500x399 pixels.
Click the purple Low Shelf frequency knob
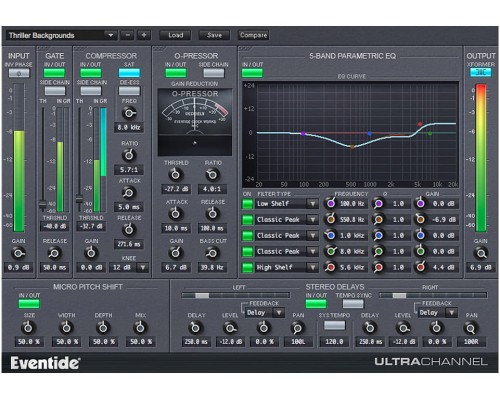pyautogui.click(x=331, y=203)
